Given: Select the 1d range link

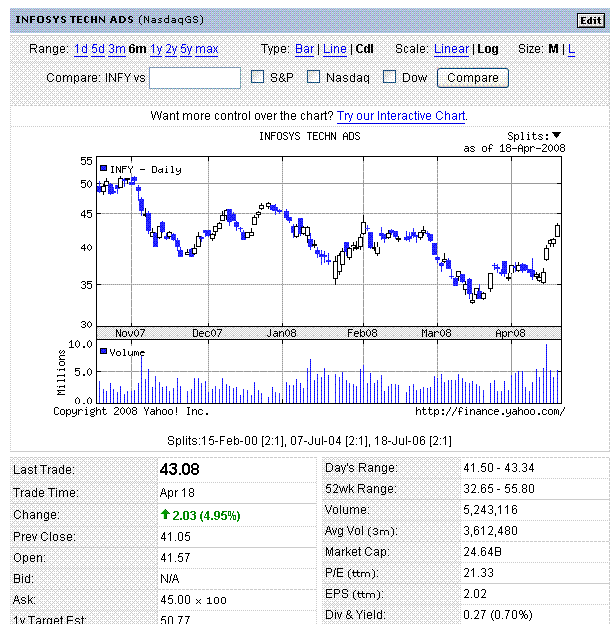Looking at the screenshot, I should (80, 49).
